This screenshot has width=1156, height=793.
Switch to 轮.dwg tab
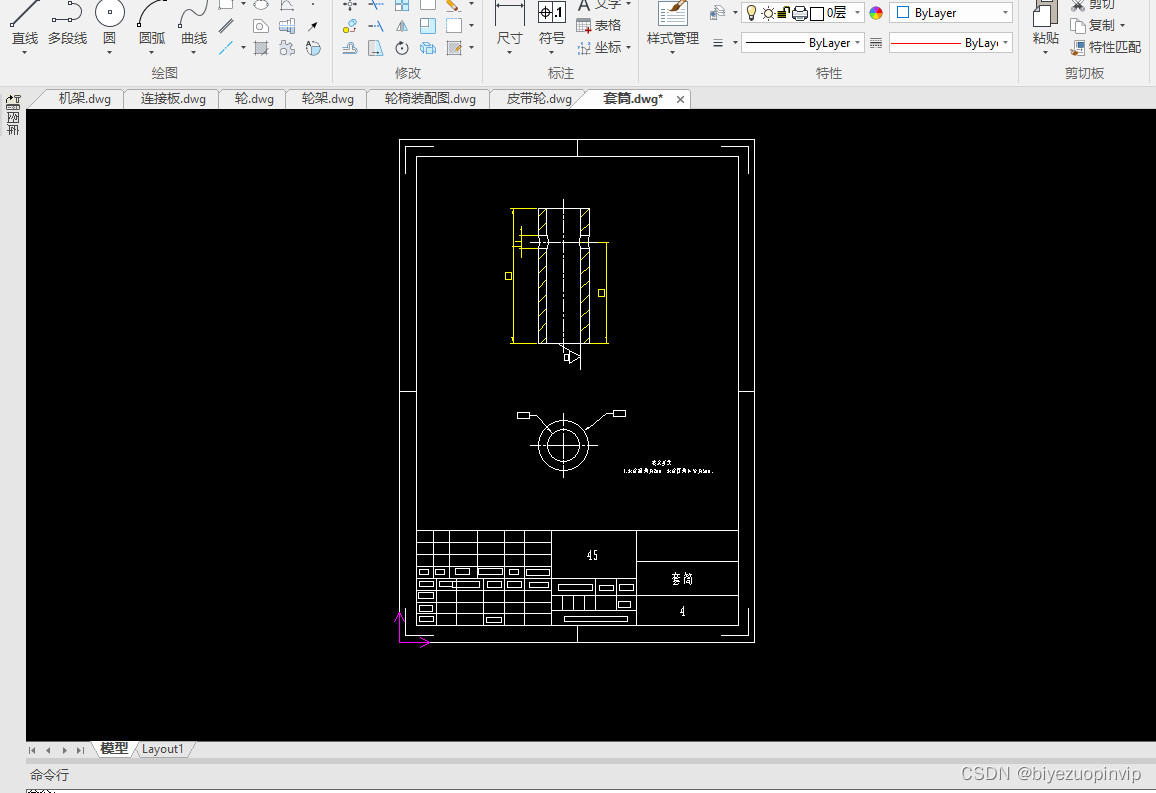254,99
